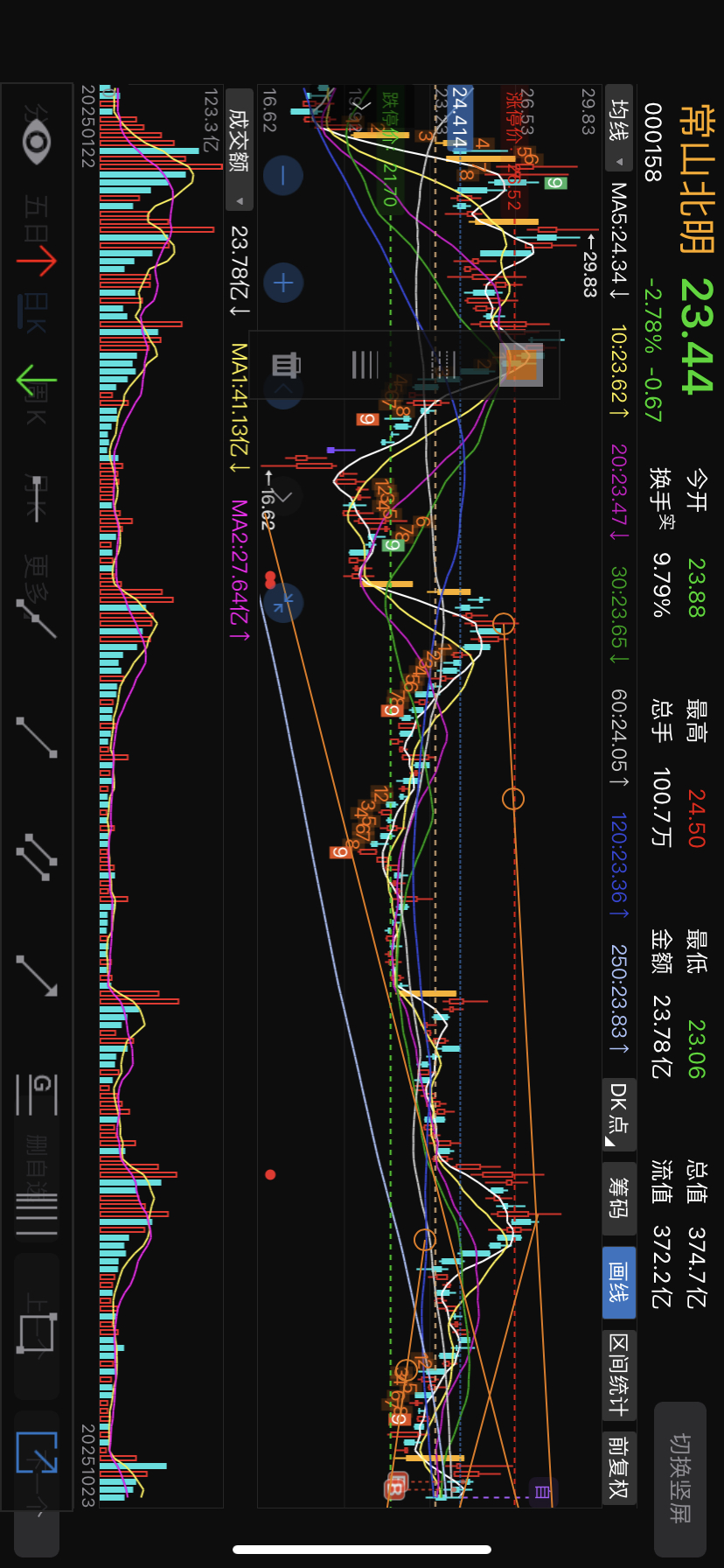Select the parallel channel drawing tool
724x1568 pixels.
(x=36, y=857)
